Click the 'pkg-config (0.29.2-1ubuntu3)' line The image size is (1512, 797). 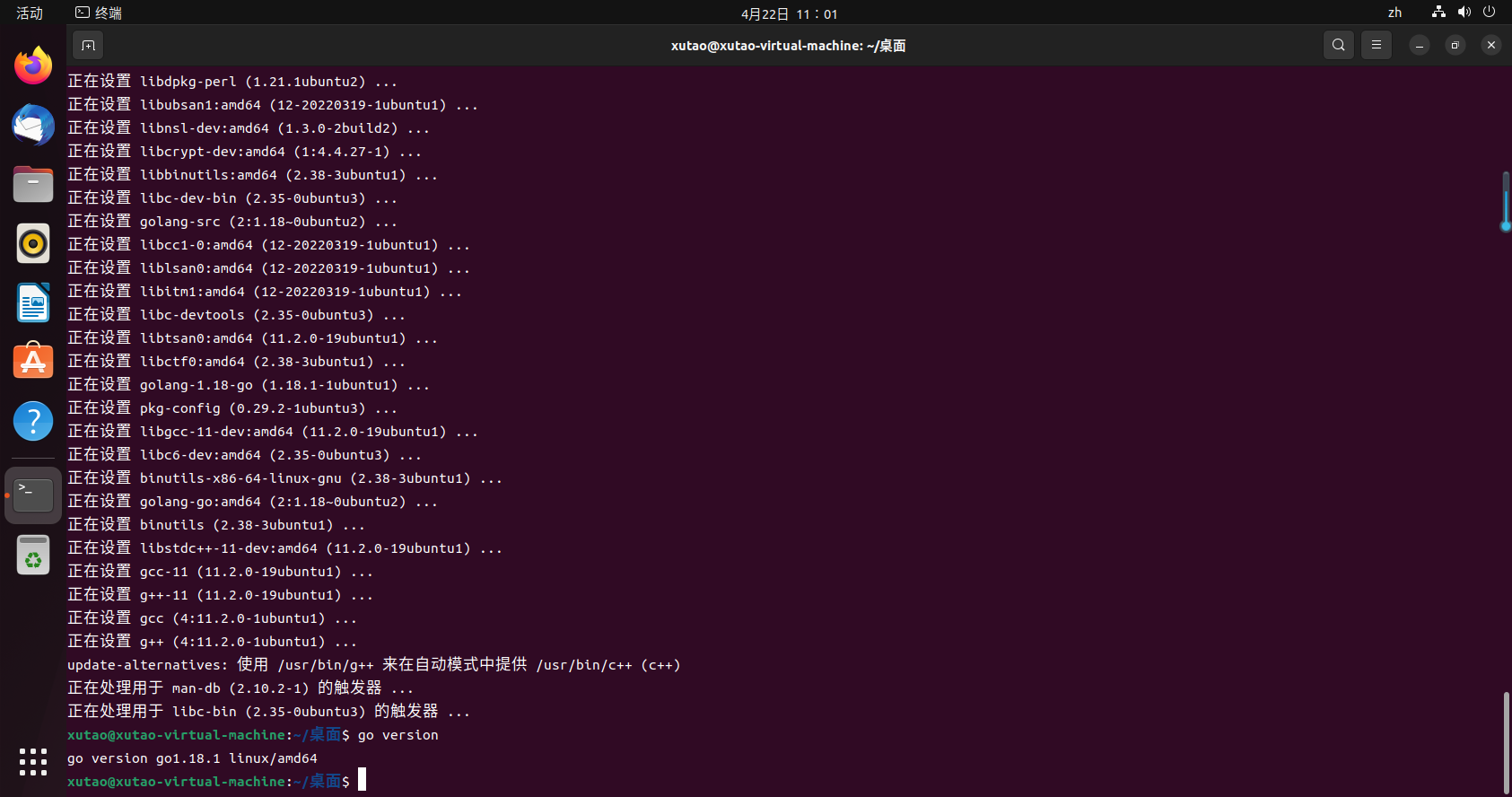(x=232, y=407)
